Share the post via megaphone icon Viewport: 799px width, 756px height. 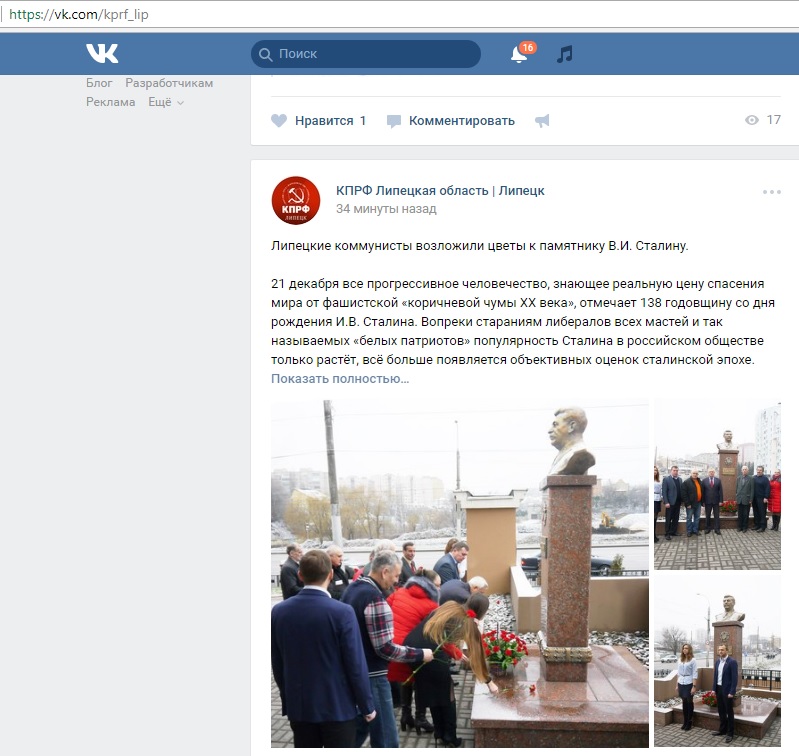(542, 121)
